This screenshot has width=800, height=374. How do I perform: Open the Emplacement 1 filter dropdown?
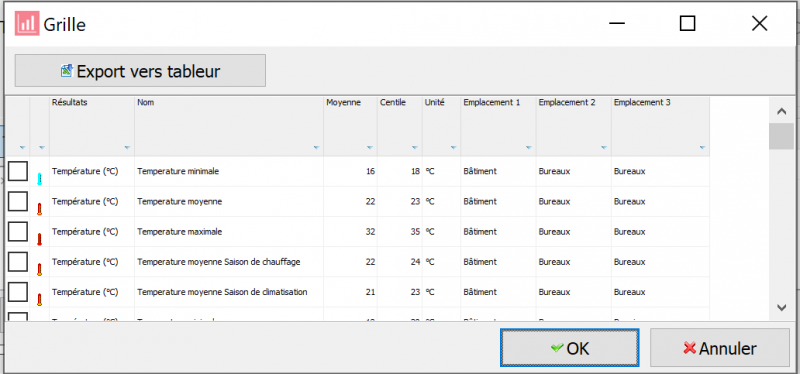click(x=529, y=148)
